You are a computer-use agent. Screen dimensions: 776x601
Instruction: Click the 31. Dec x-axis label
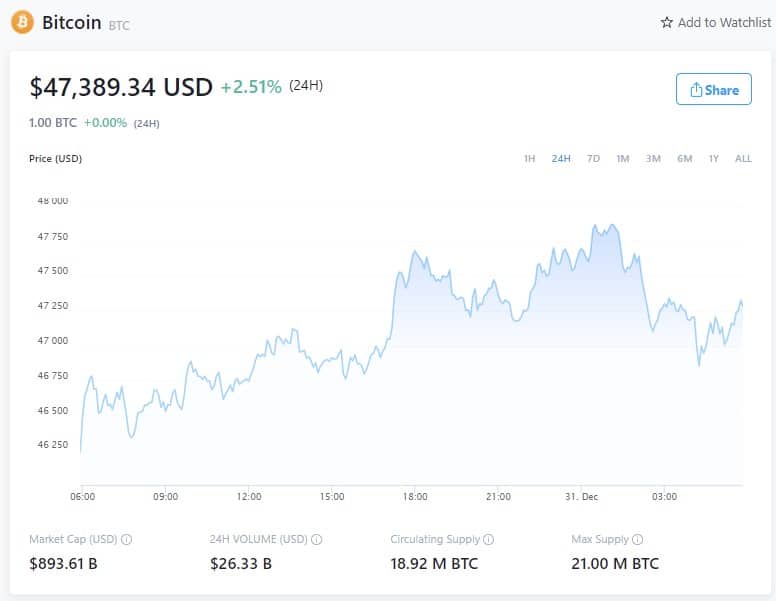tap(582, 497)
